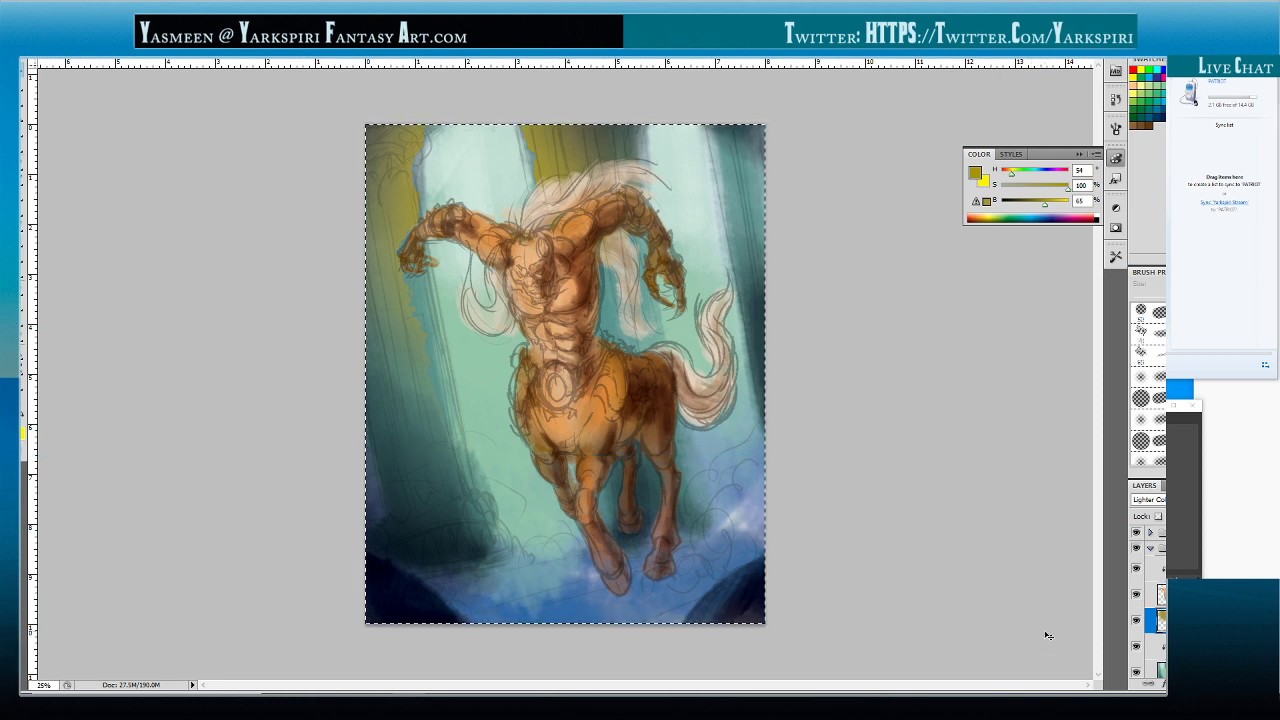Switch to the STYLES tab
Image resolution: width=1280 pixels, height=720 pixels.
pyautogui.click(x=1011, y=154)
